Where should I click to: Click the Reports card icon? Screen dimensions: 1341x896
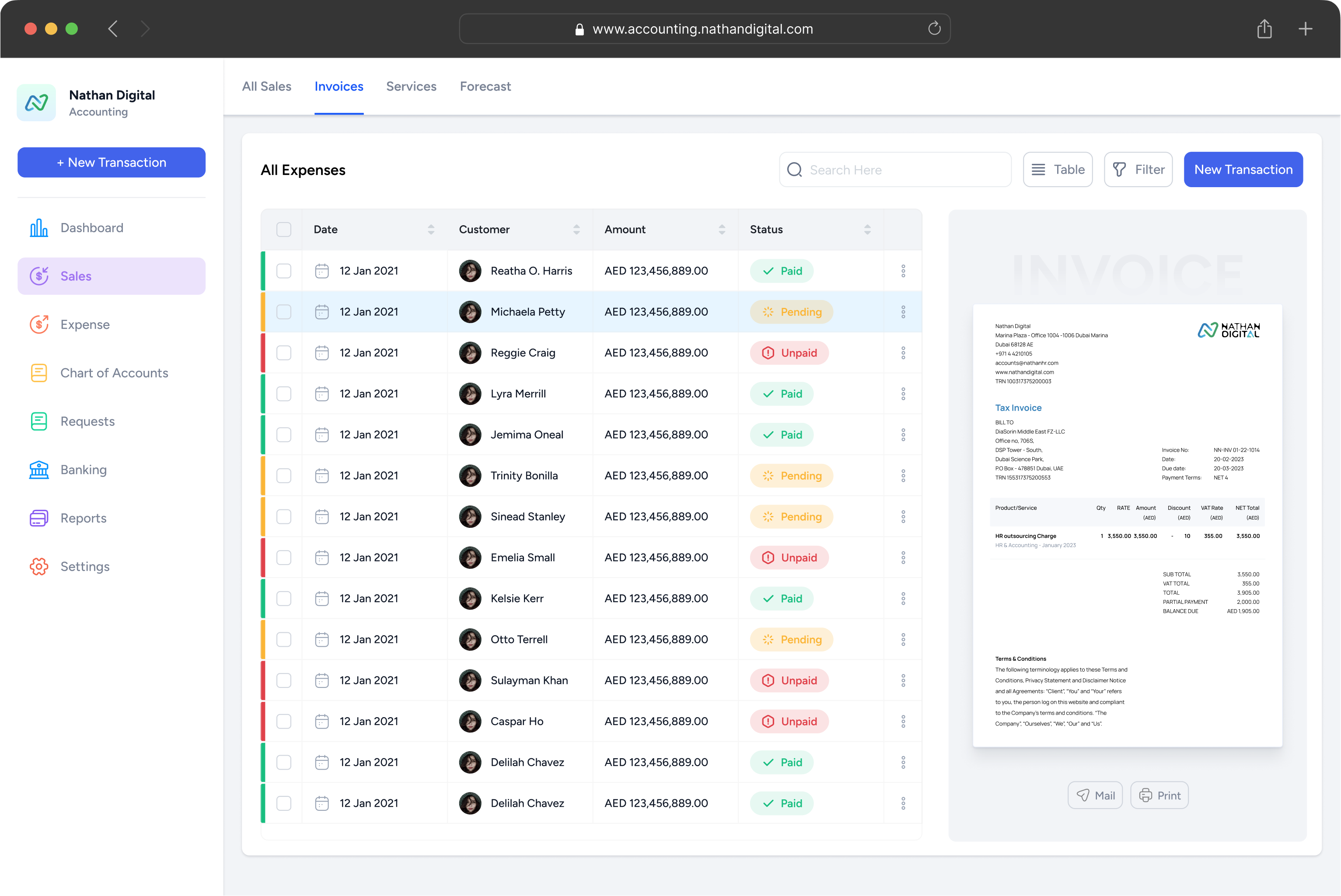[39, 518]
